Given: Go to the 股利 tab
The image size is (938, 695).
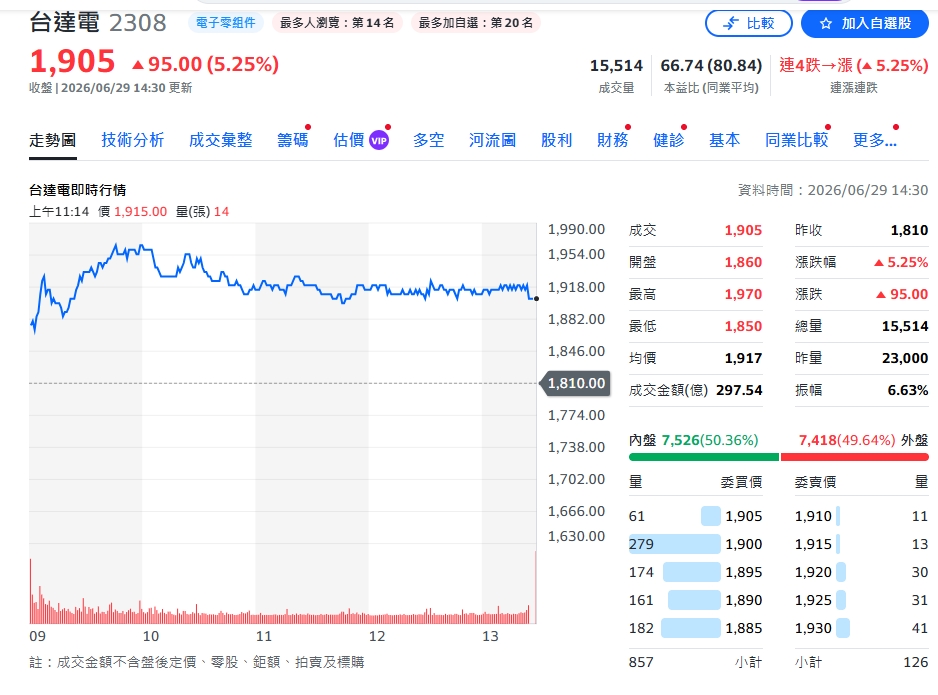Looking at the screenshot, I should (x=556, y=140).
